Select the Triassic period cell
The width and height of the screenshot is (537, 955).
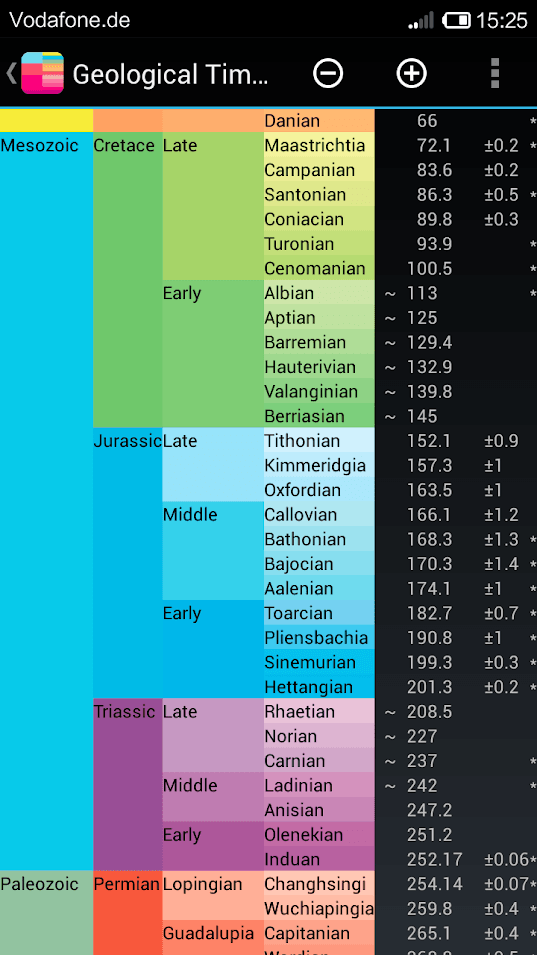[128, 784]
